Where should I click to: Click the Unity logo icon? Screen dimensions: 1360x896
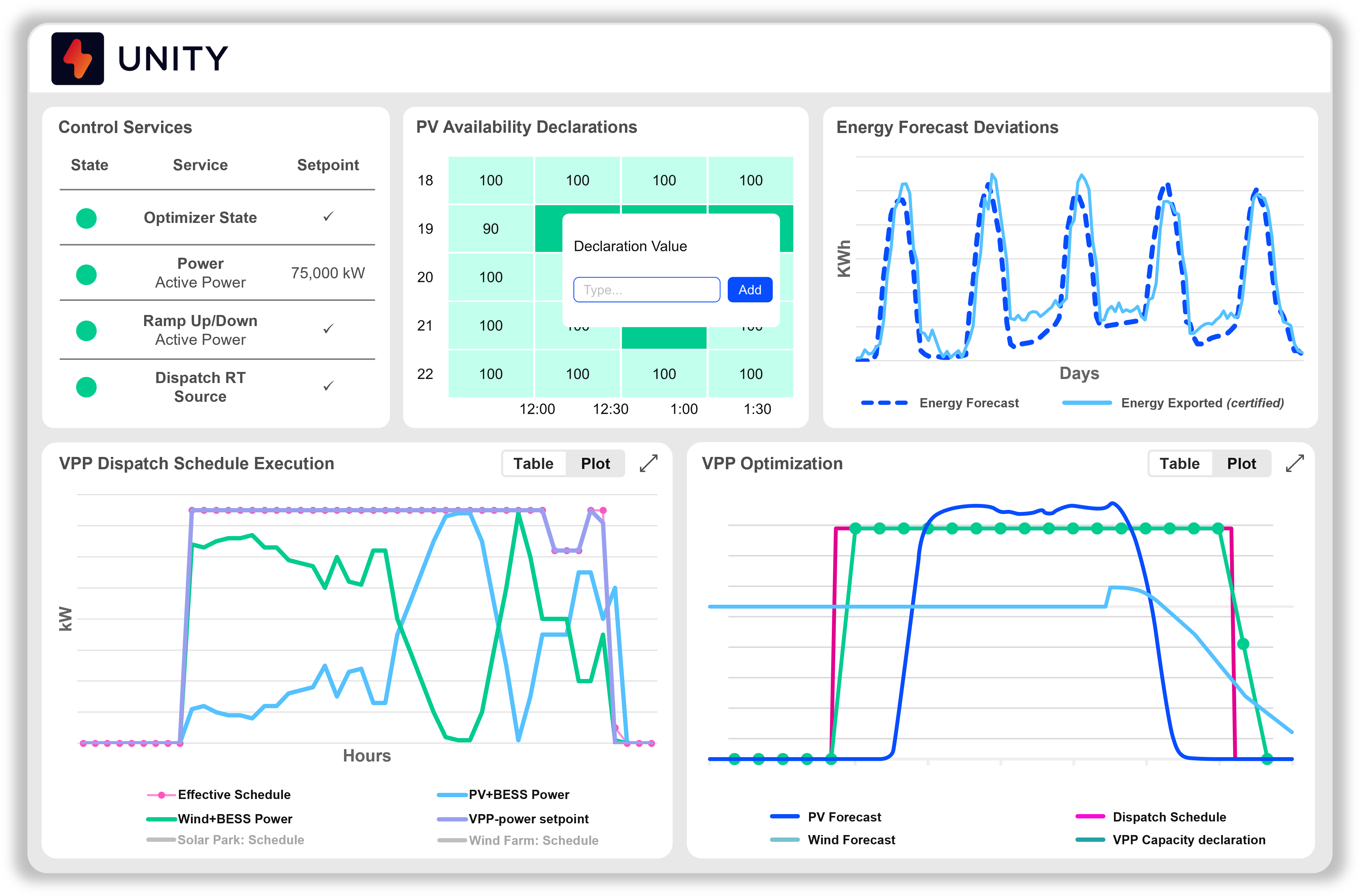click(x=78, y=58)
